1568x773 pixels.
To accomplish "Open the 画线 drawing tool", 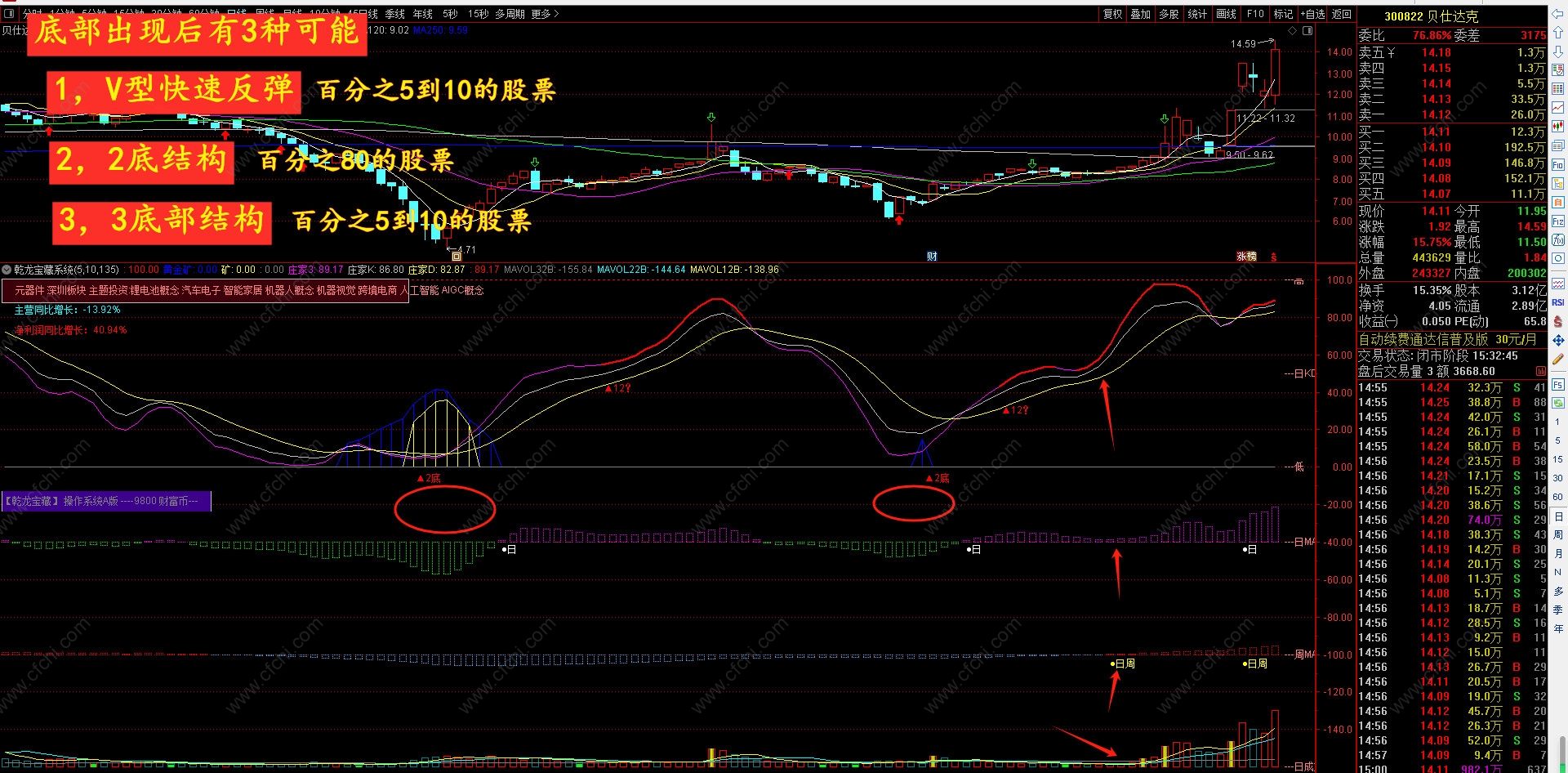I will [x=1227, y=14].
